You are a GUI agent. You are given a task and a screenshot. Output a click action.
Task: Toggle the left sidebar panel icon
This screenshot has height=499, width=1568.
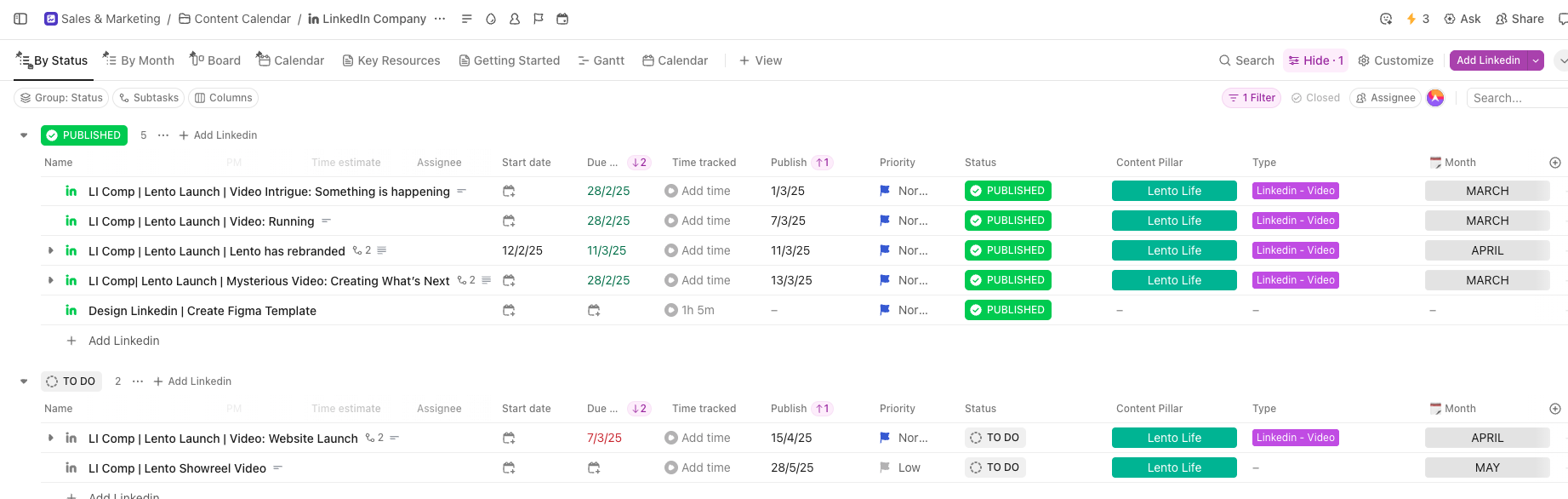tap(20, 19)
